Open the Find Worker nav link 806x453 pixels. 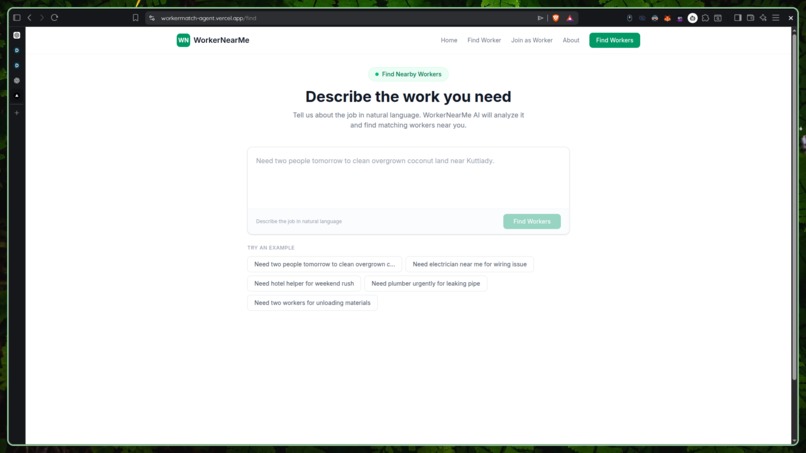click(484, 40)
